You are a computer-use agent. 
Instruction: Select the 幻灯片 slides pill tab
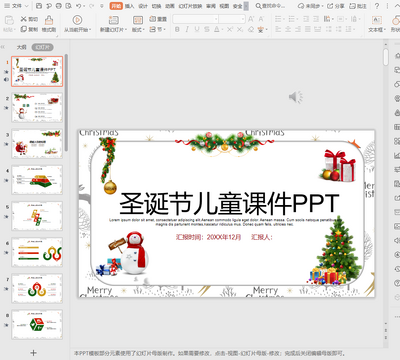click(x=42, y=47)
